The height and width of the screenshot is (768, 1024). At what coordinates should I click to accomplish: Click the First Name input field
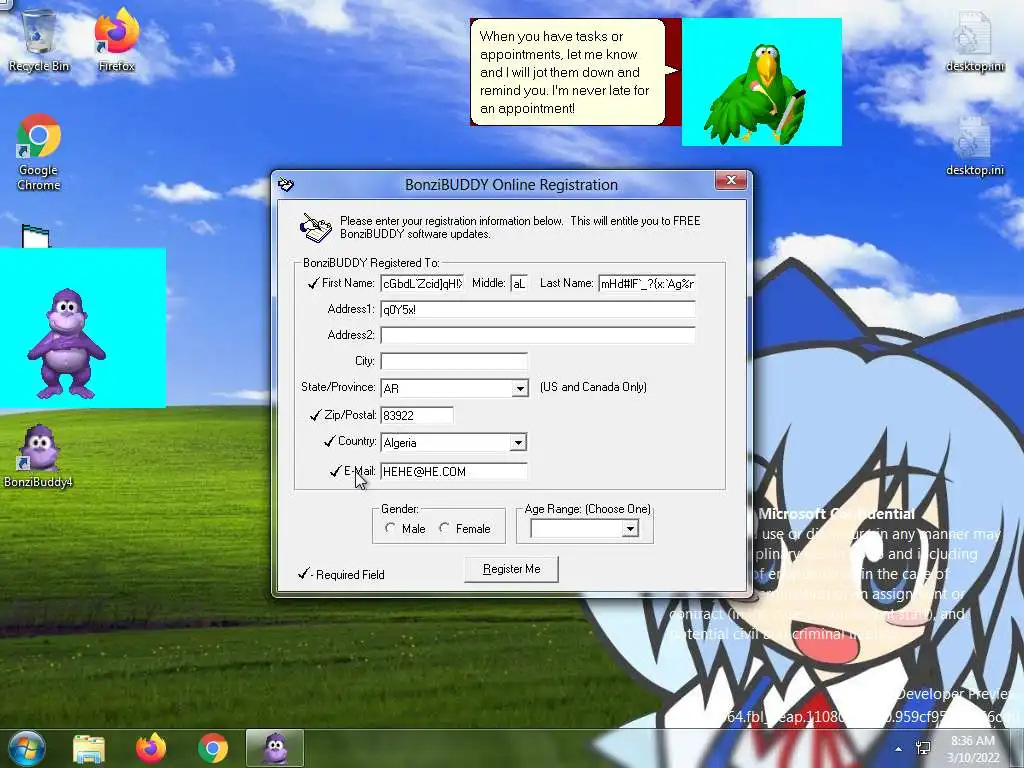[423, 283]
